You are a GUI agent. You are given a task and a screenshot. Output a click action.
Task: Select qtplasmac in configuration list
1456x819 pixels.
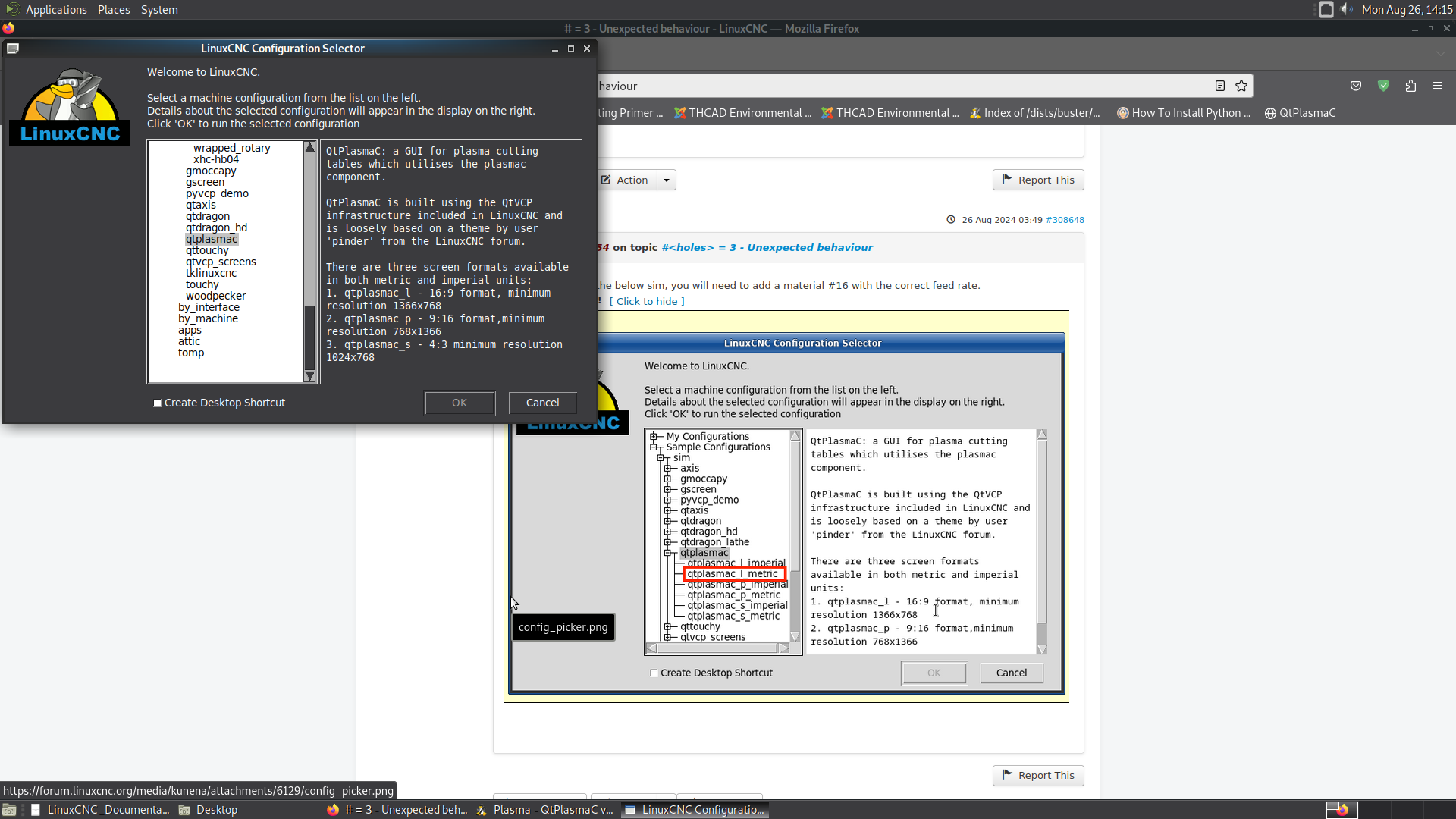pos(212,239)
